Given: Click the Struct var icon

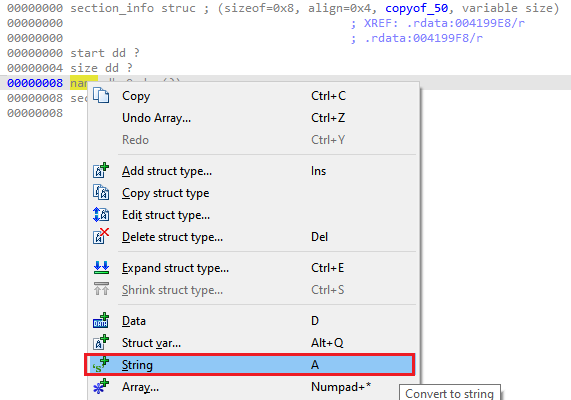Looking at the screenshot, I should click(x=101, y=342).
